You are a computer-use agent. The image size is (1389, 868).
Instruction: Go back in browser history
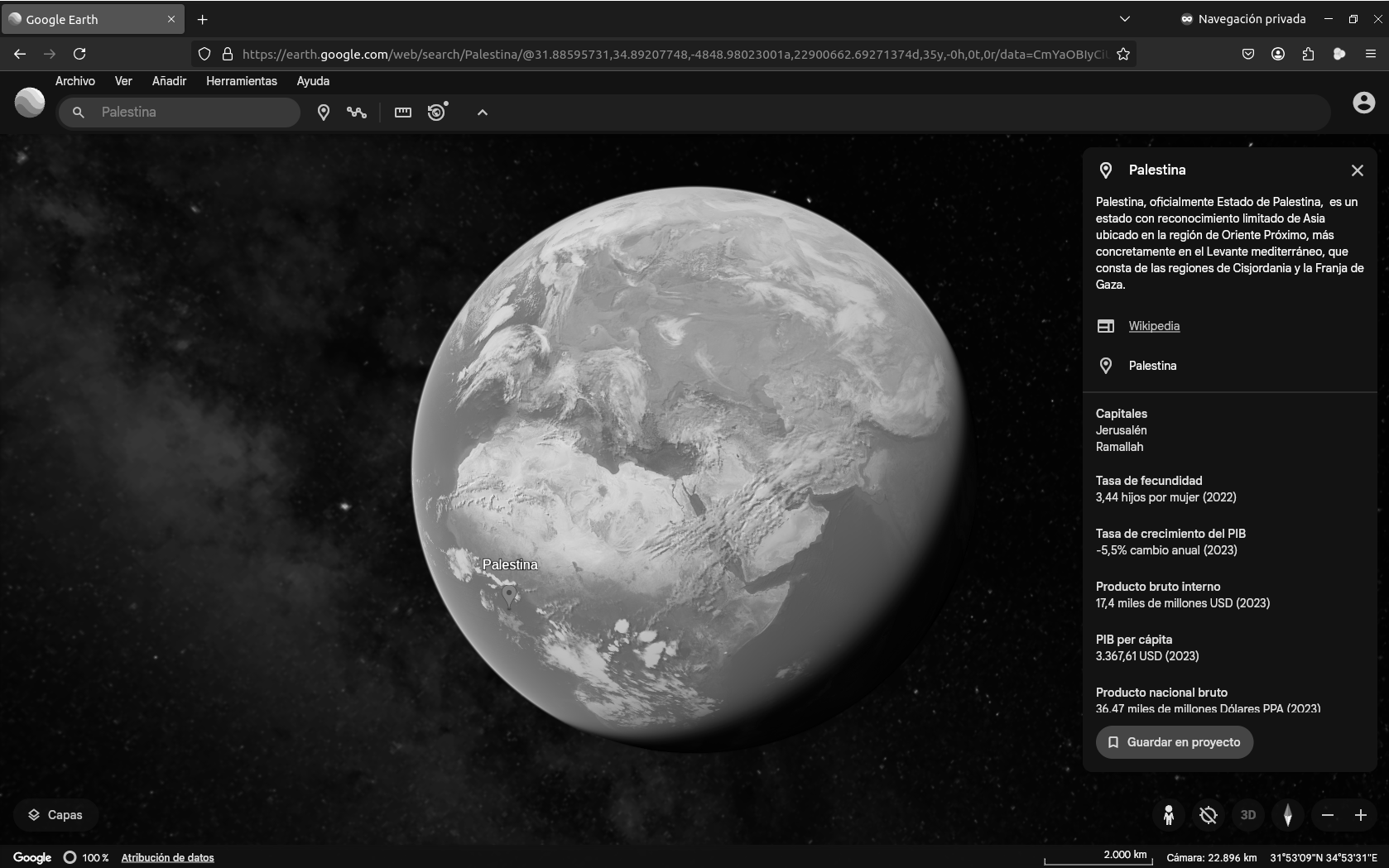[20, 54]
